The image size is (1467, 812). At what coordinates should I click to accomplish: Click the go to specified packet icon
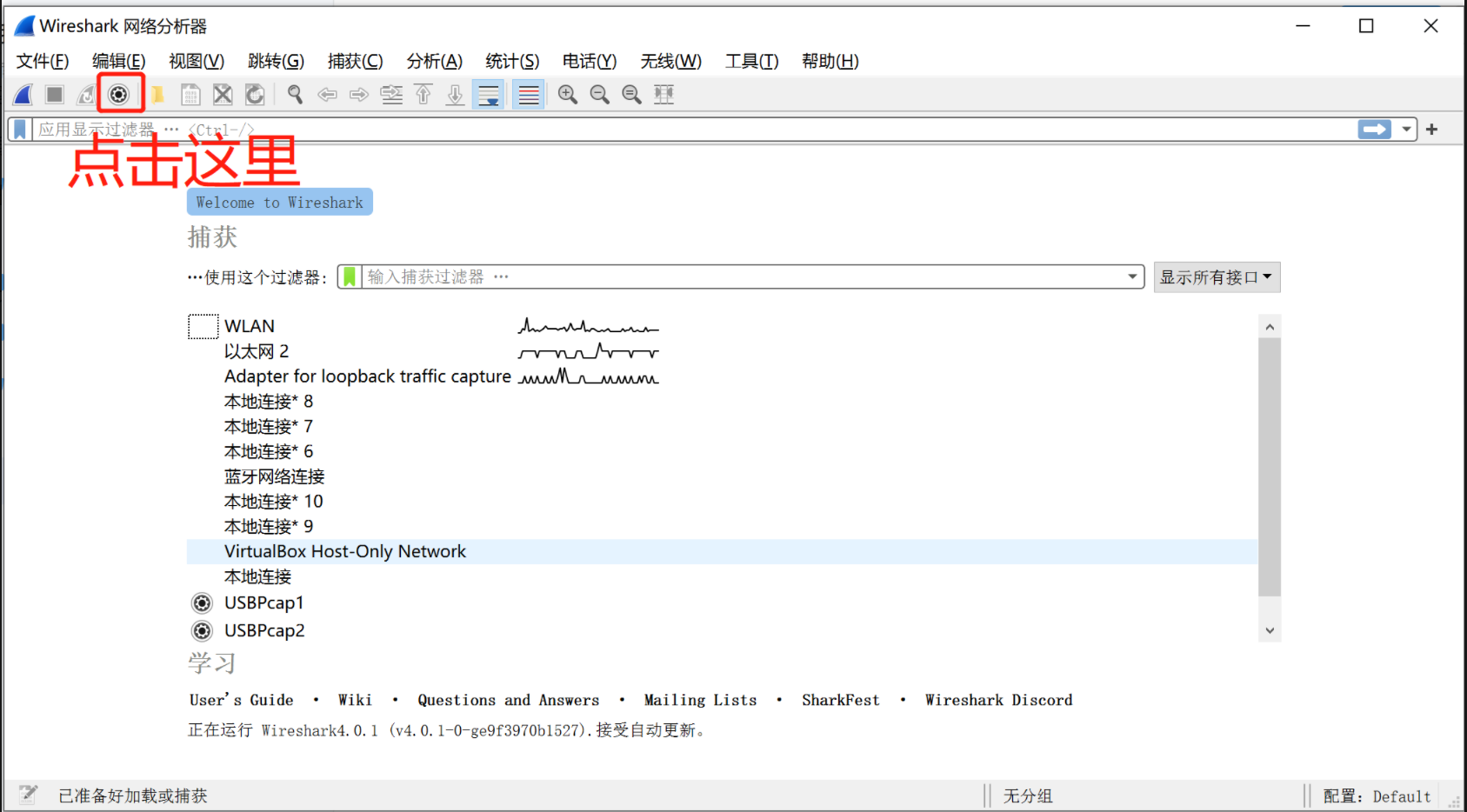click(392, 94)
